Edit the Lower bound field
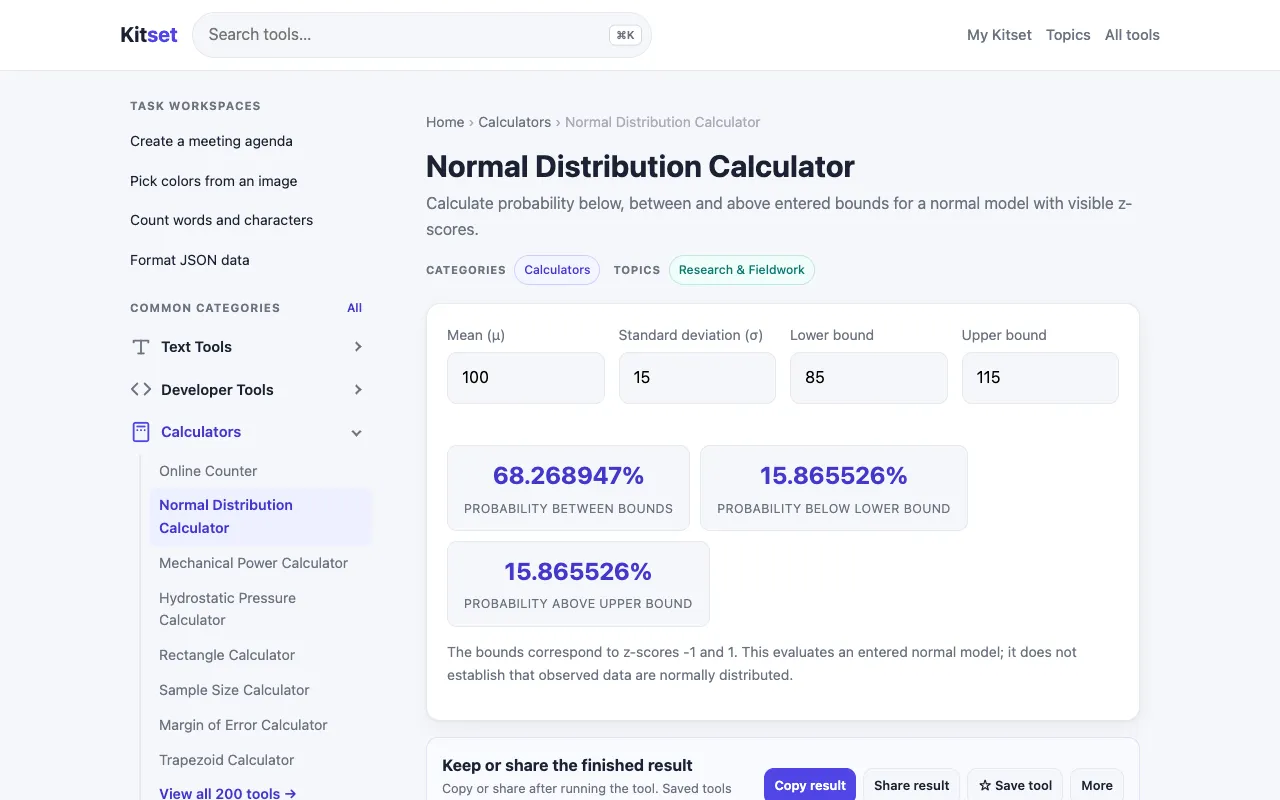This screenshot has height=800, width=1280. tap(869, 378)
